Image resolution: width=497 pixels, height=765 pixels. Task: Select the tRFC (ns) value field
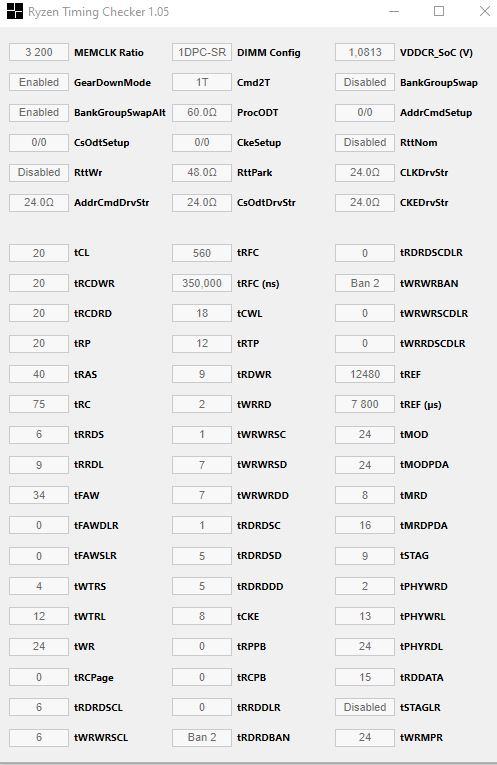(x=202, y=283)
